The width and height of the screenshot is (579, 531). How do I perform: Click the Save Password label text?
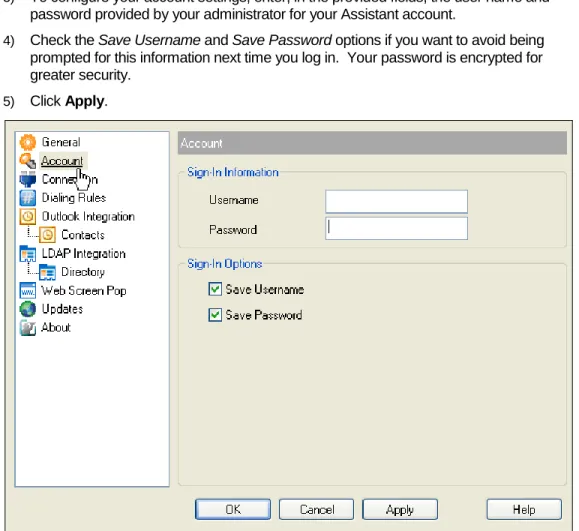(x=264, y=315)
